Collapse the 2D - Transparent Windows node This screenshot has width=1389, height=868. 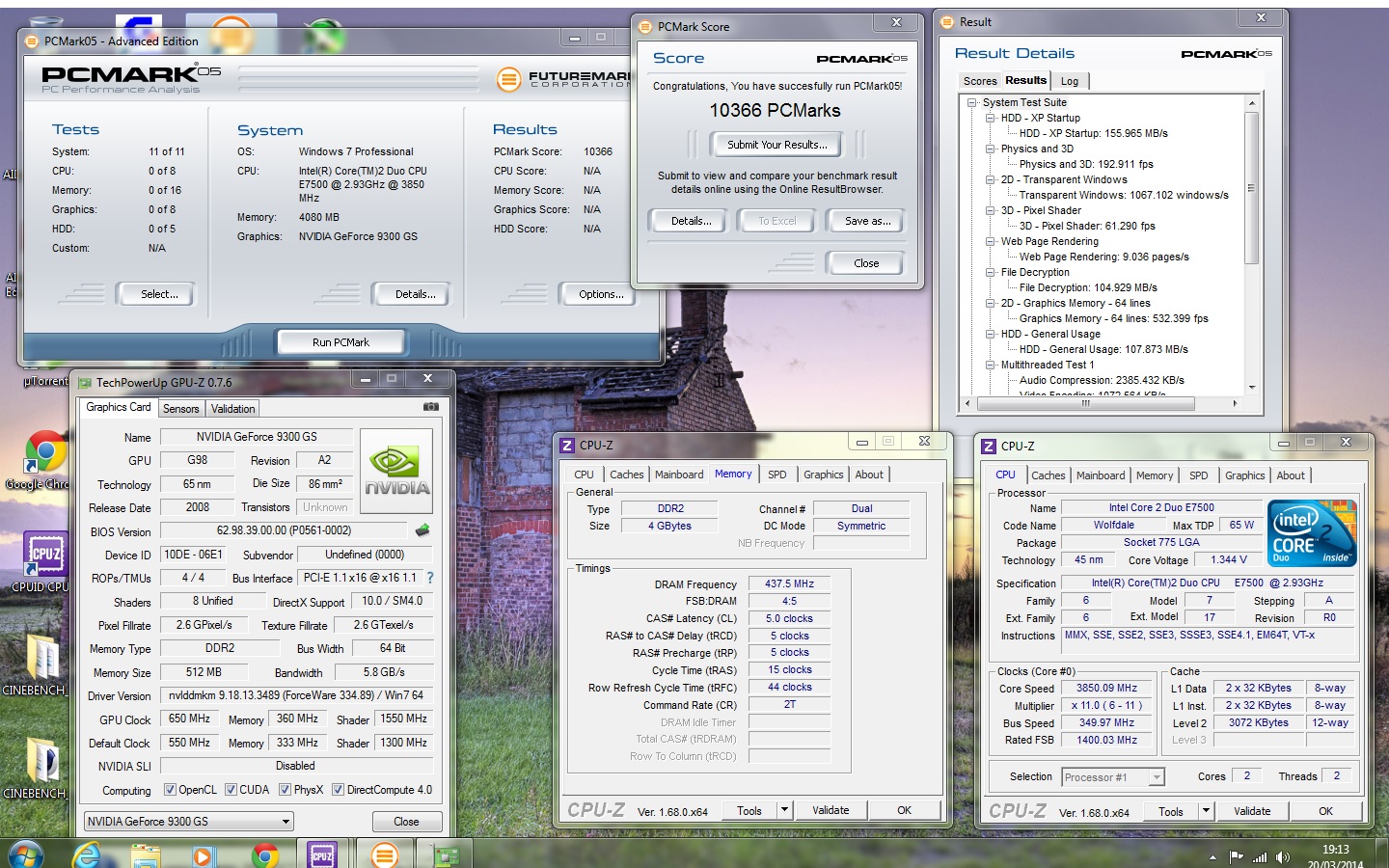pyautogui.click(x=990, y=179)
